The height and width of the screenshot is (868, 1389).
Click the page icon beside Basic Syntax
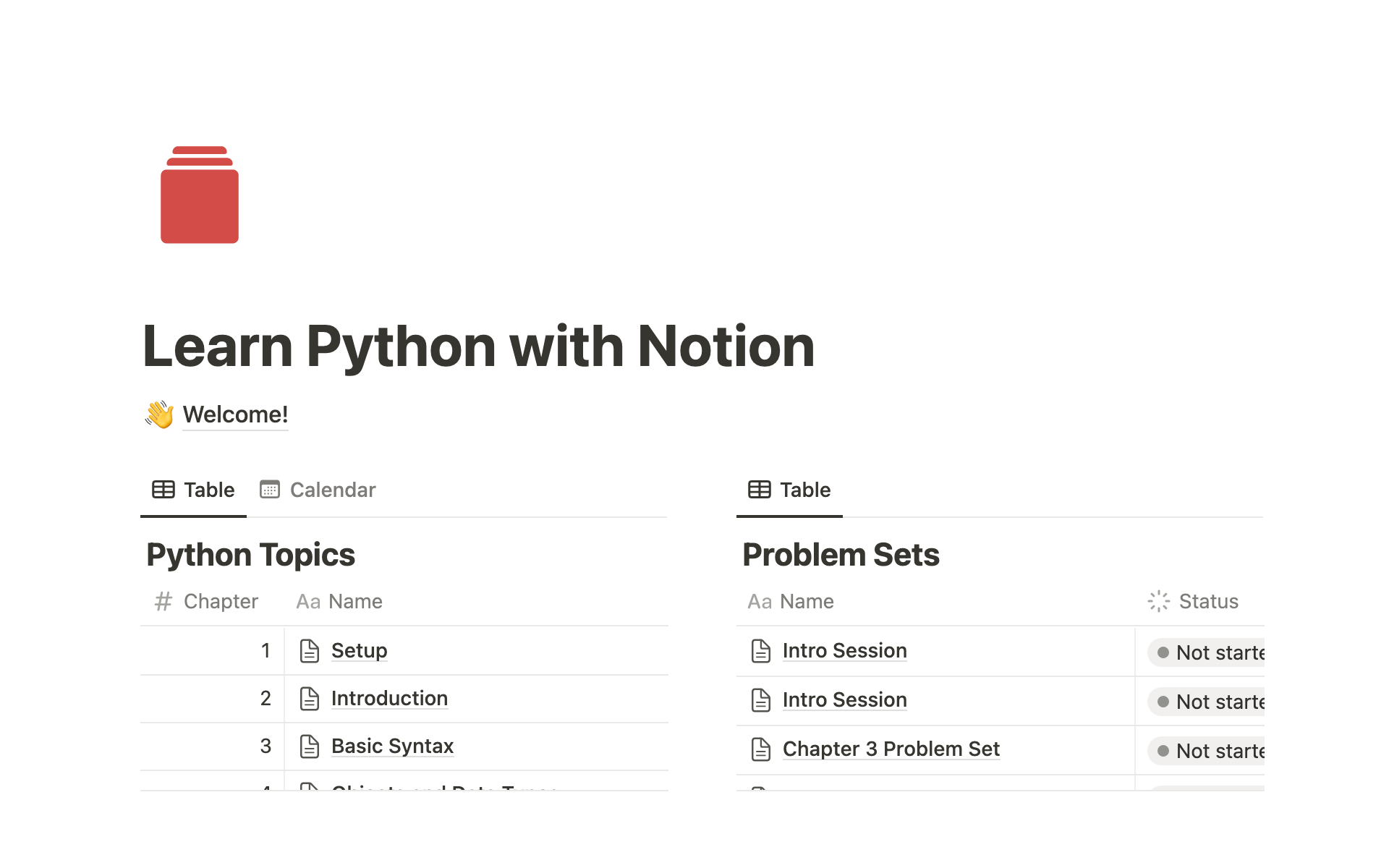click(x=310, y=746)
